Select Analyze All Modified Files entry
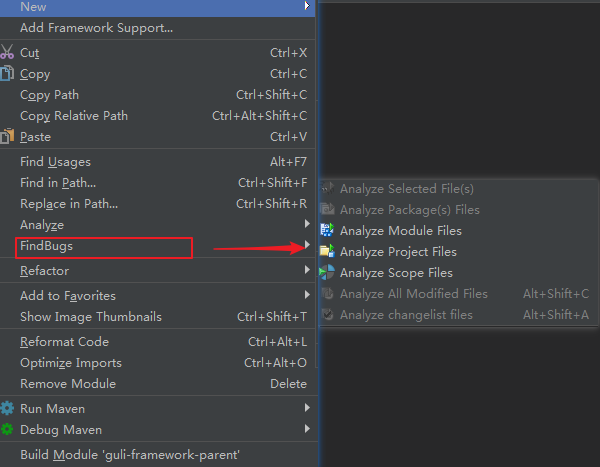Screen dimensions: 600x467 coord(458,294)
